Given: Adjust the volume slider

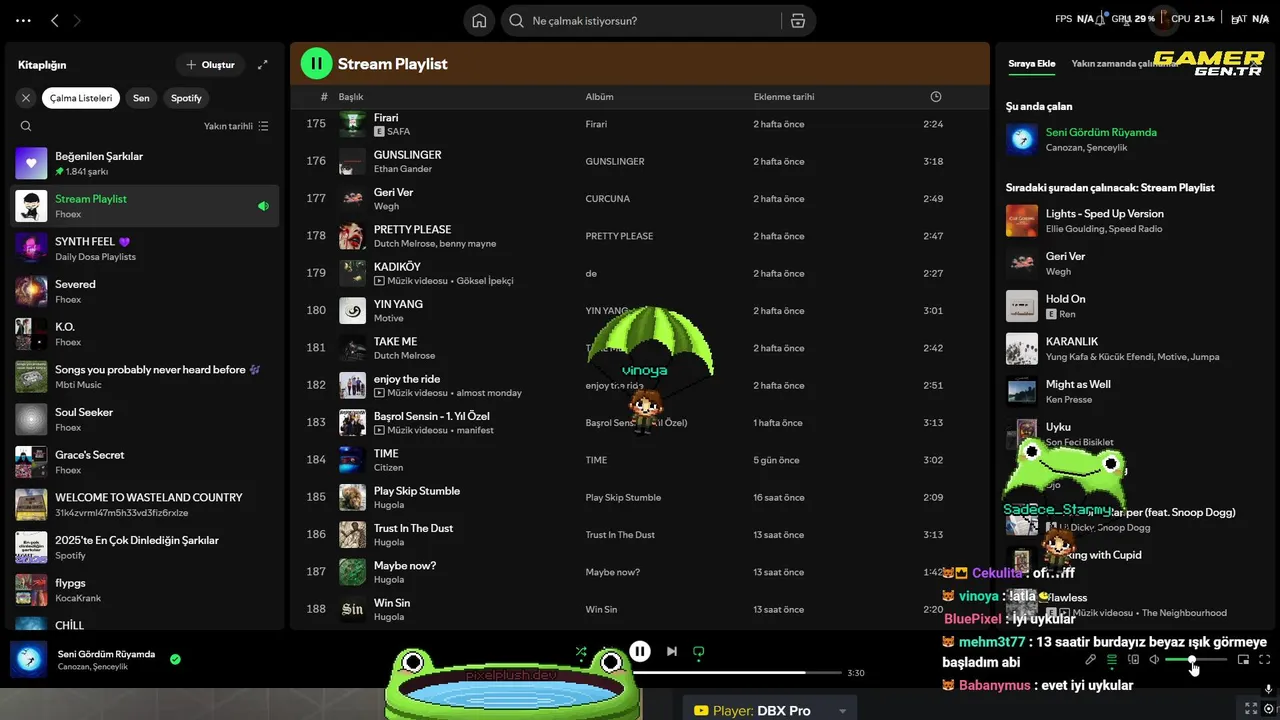Looking at the screenshot, I should 1196,660.
